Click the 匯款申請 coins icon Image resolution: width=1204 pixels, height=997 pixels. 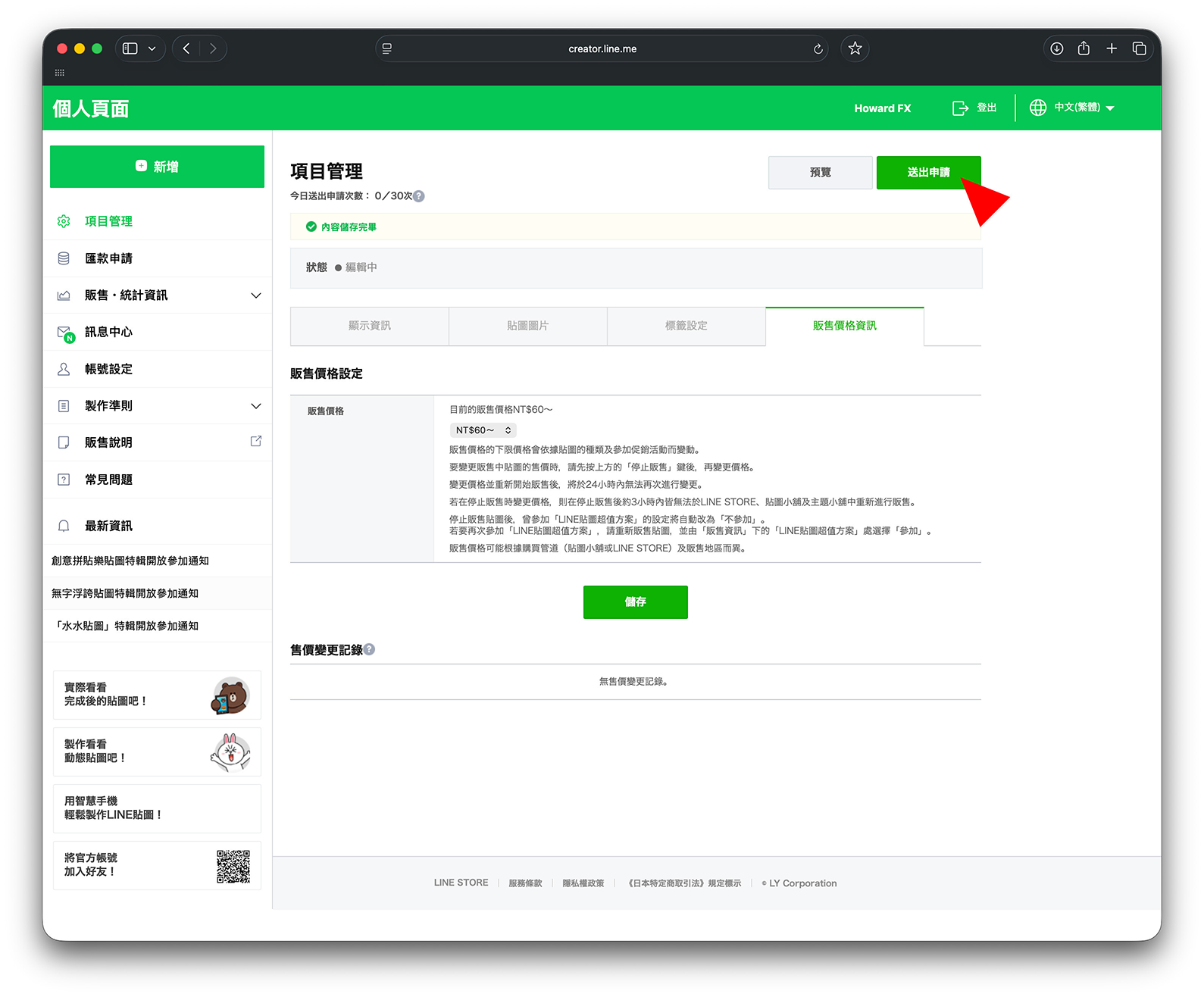64,258
